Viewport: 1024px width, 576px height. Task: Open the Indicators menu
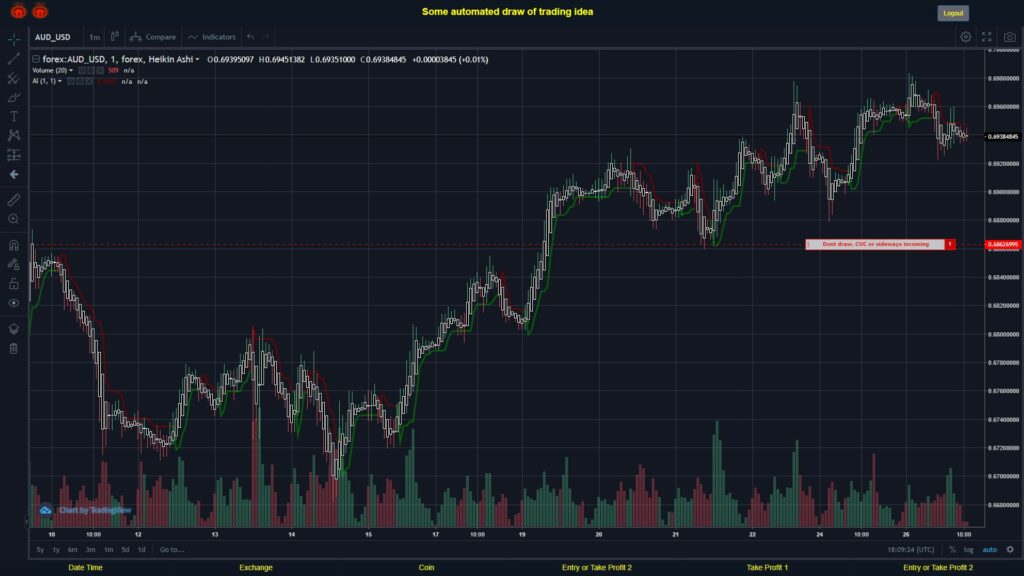pos(212,37)
